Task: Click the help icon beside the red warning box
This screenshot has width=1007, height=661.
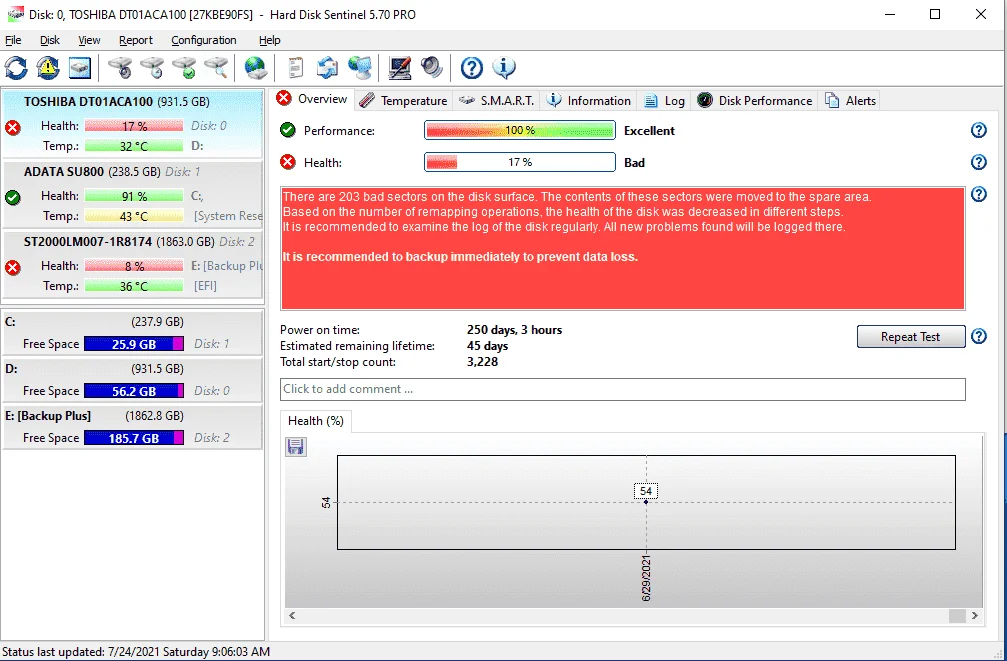Action: 978,194
